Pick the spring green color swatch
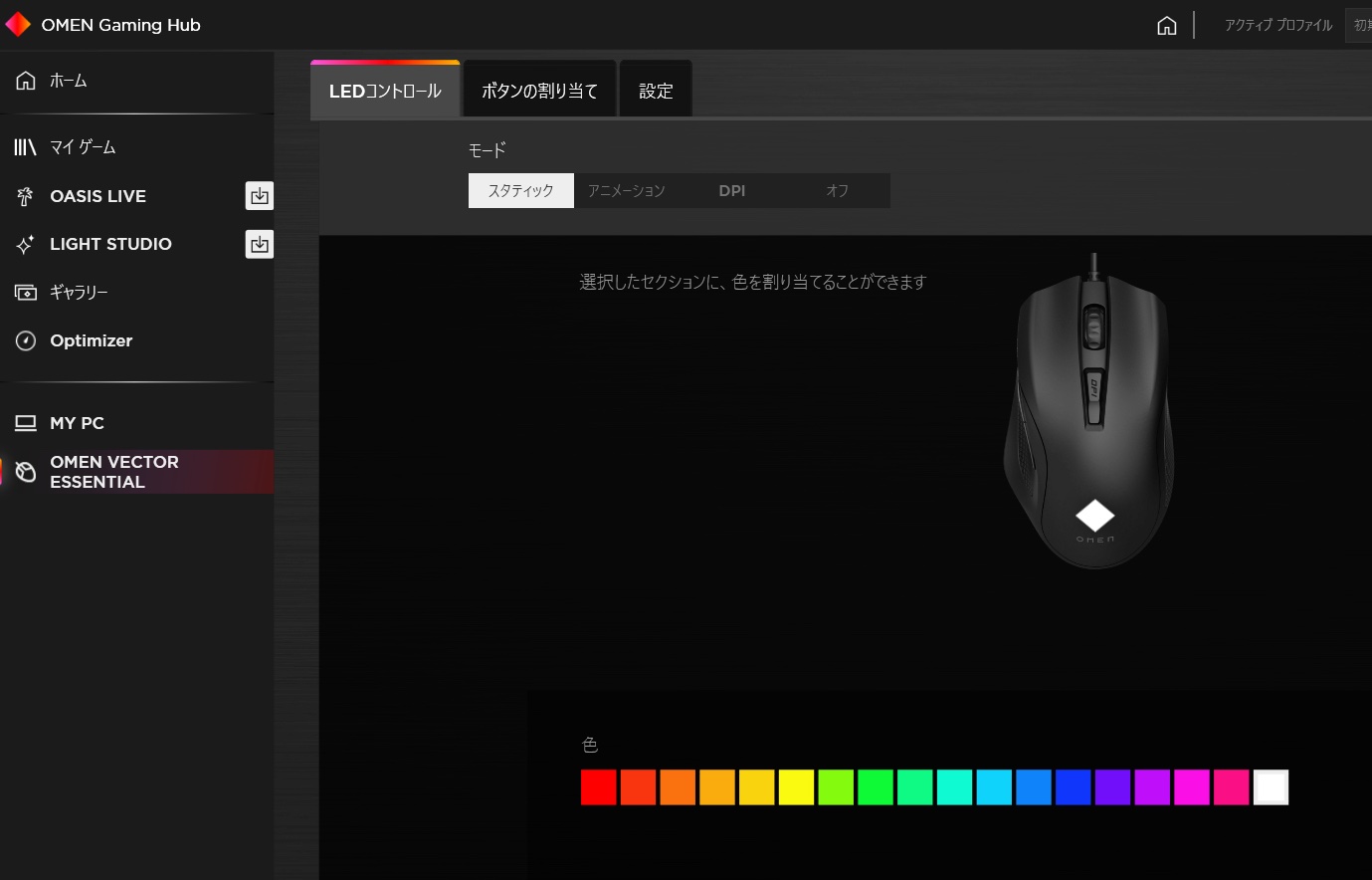 pos(915,787)
